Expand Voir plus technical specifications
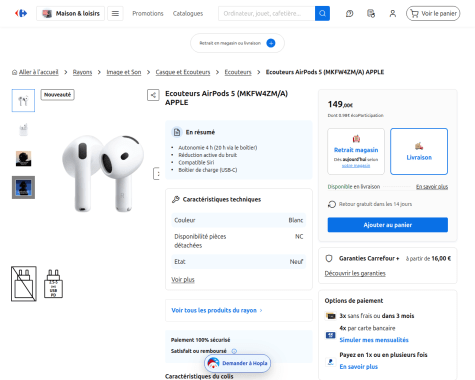The height and width of the screenshot is (380, 475). [x=183, y=280]
